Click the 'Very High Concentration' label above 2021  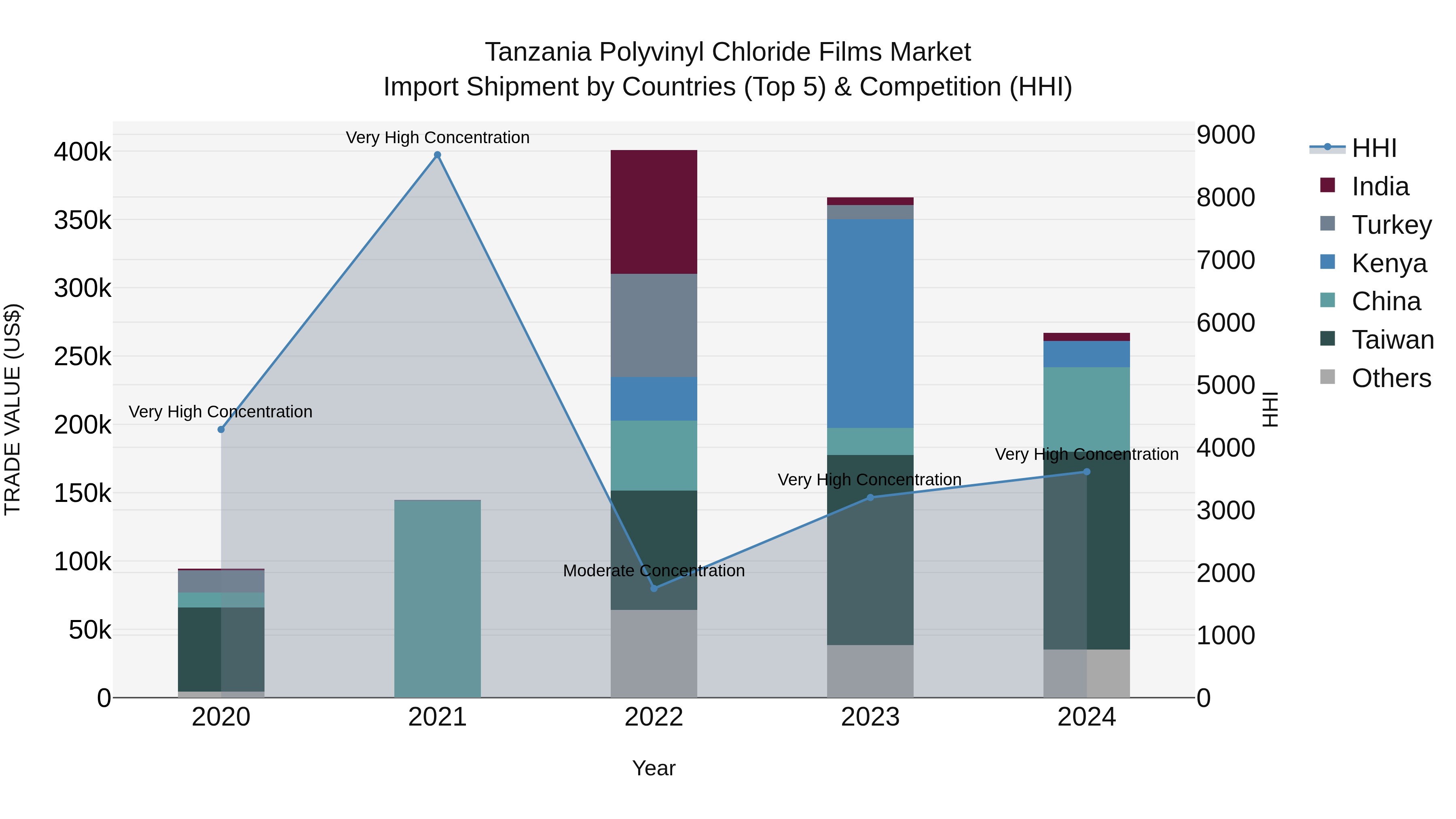(x=438, y=138)
